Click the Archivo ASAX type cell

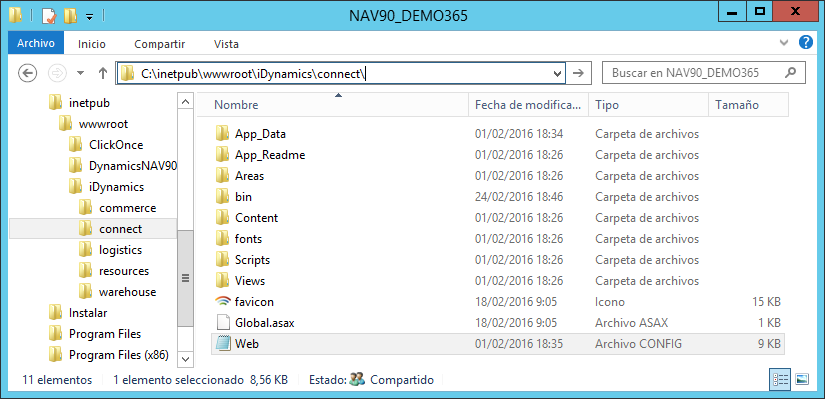tap(631, 323)
